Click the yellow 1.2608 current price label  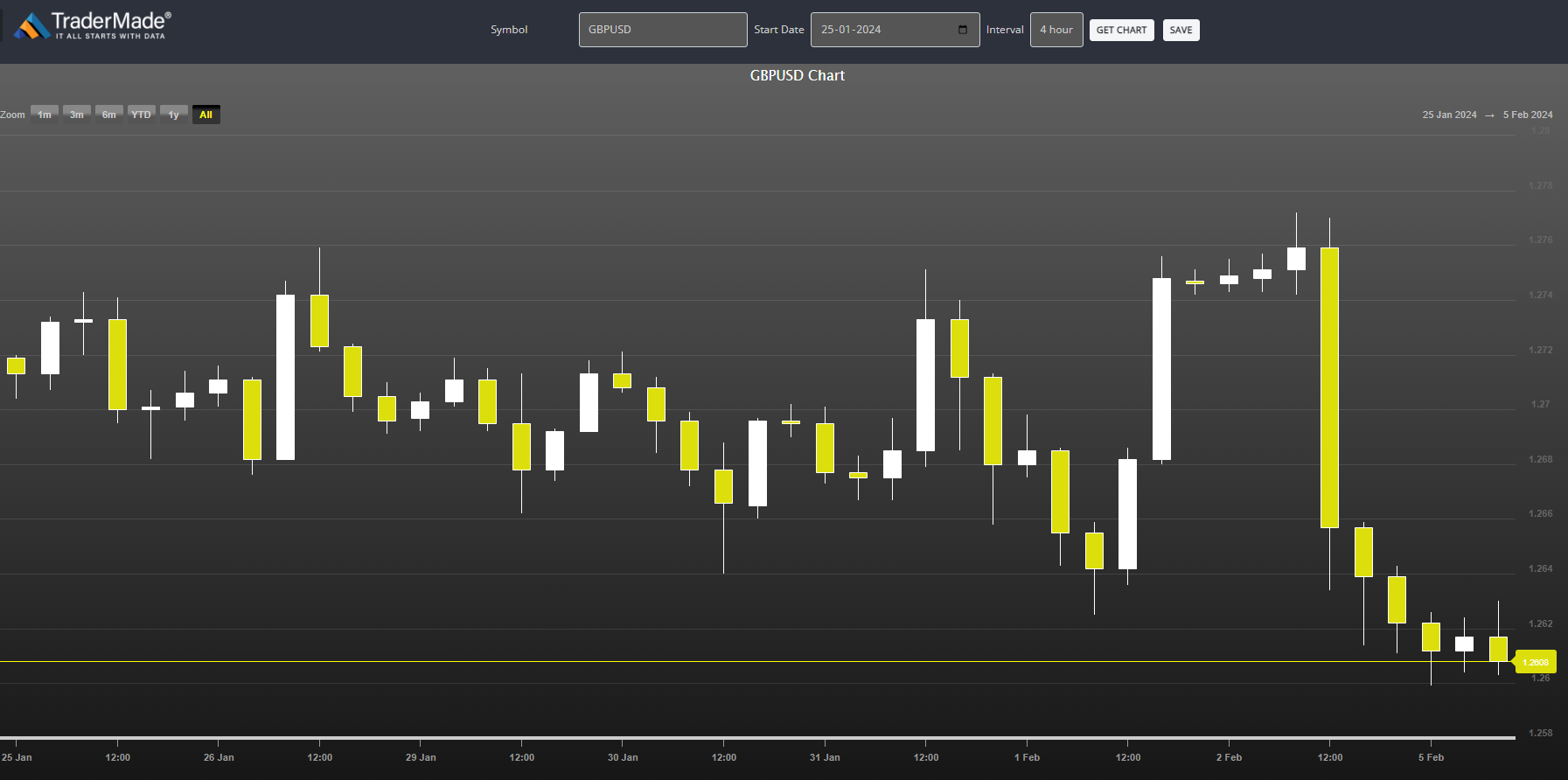(x=1536, y=662)
